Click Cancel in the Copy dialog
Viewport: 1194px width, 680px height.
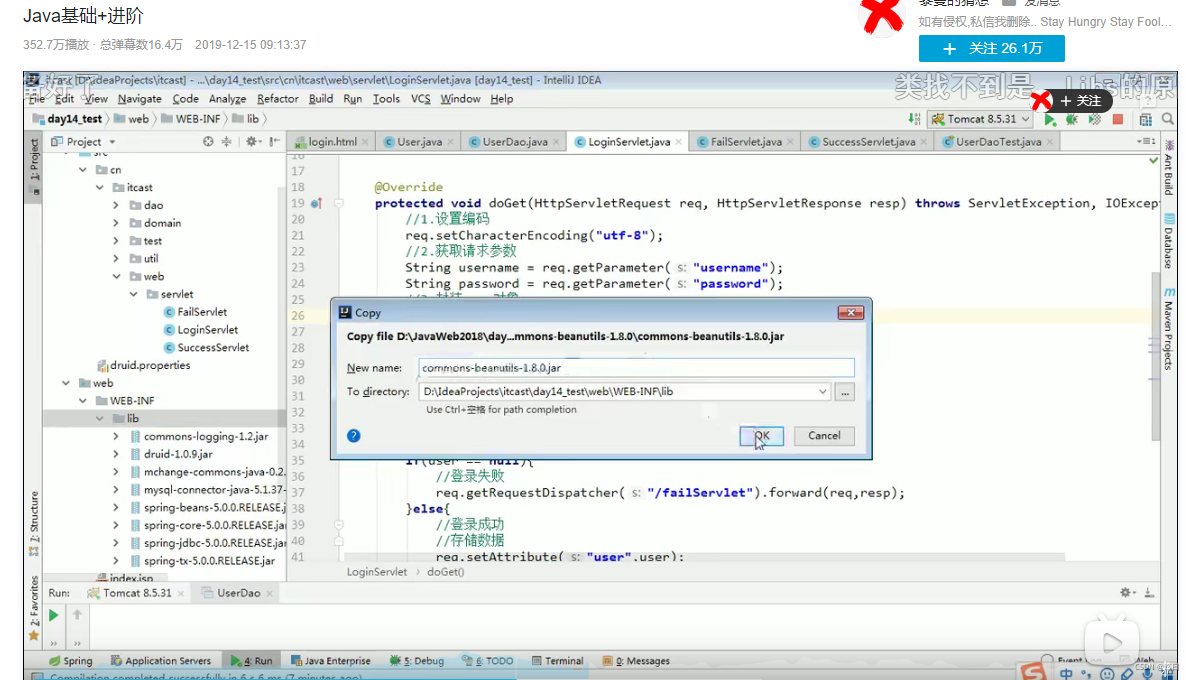[824, 436]
